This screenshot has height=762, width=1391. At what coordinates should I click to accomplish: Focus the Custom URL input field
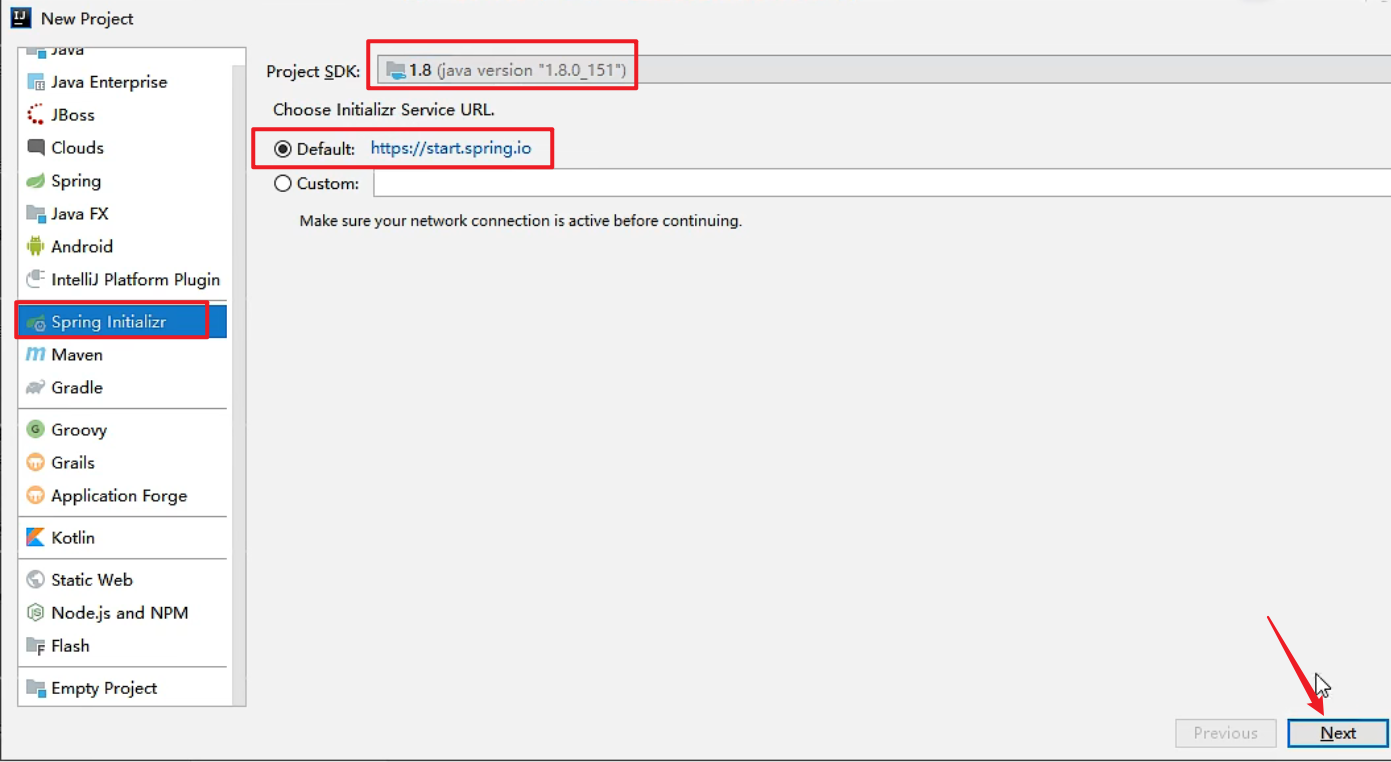pos(882,183)
